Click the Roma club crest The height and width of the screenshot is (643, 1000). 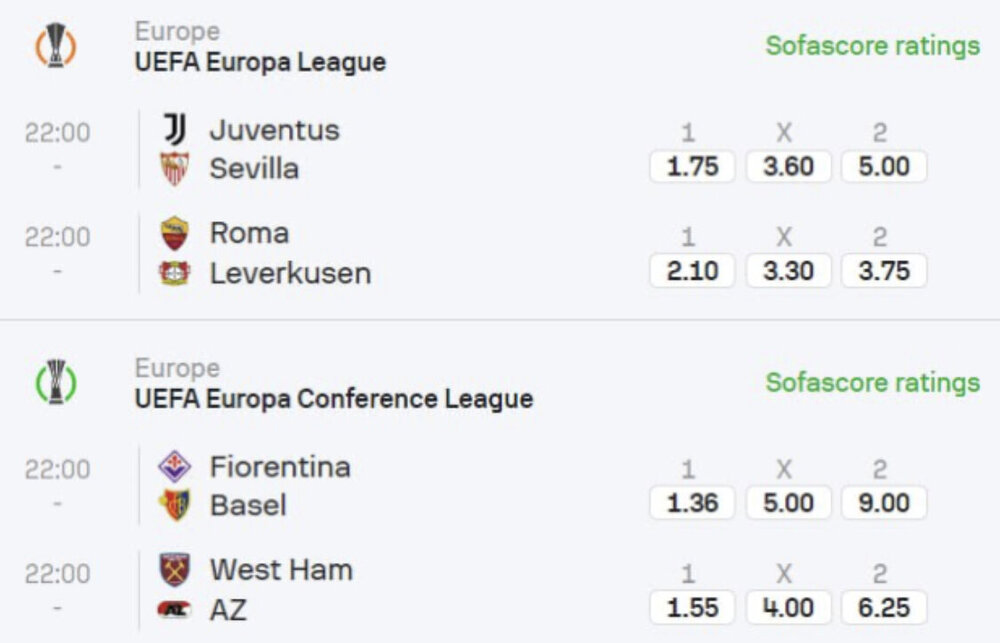[x=175, y=233]
